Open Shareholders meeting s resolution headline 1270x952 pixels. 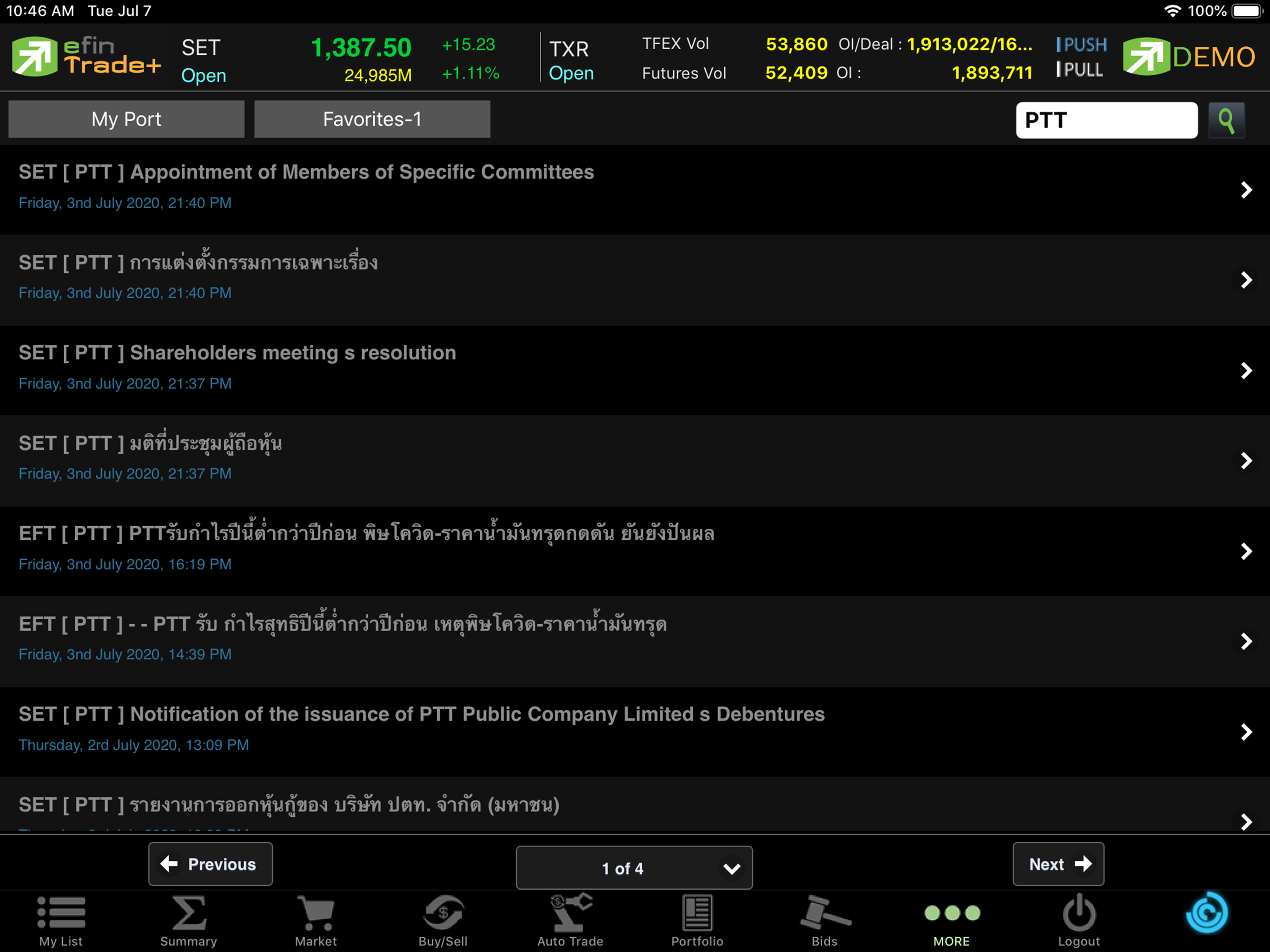[x=237, y=352]
